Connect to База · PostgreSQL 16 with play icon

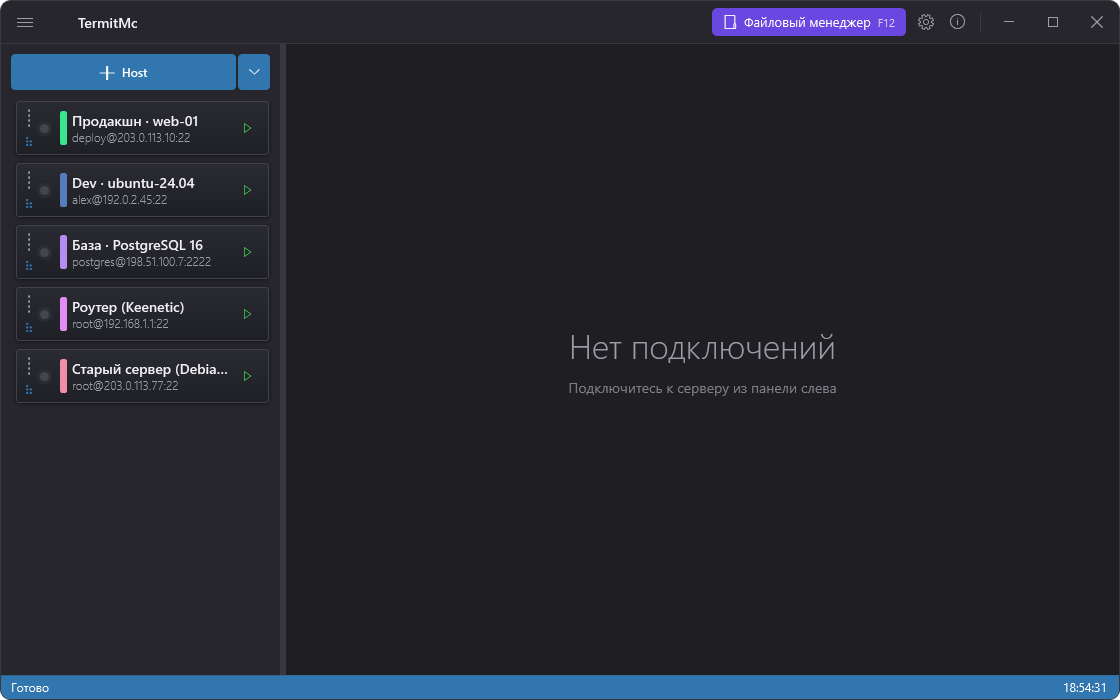tap(247, 252)
